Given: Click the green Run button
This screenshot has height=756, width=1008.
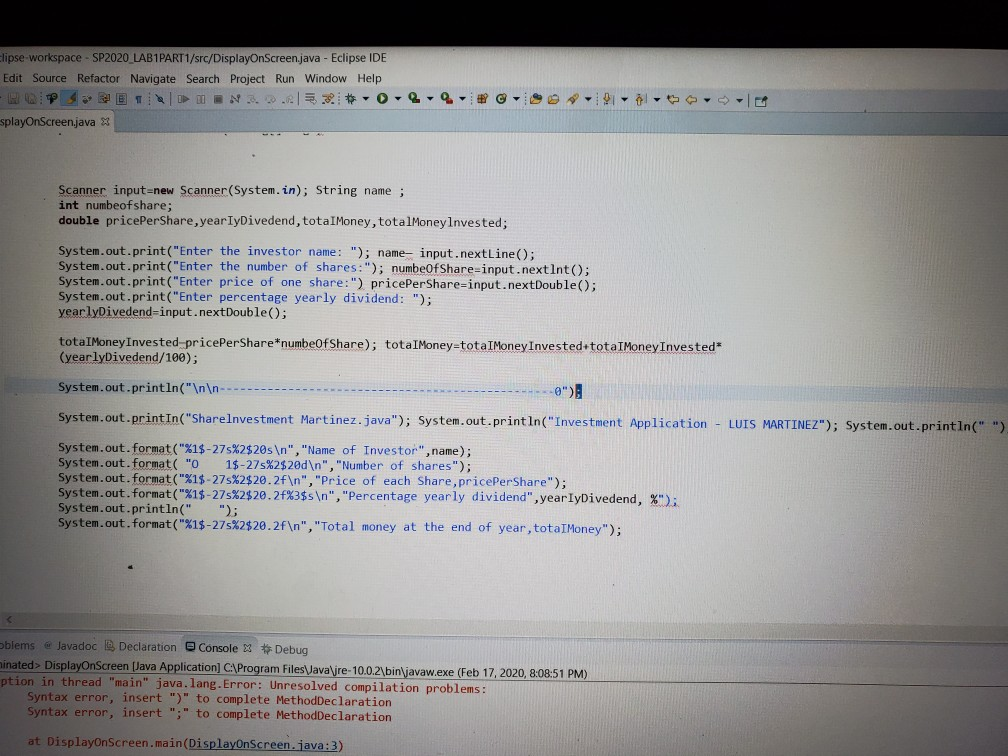Looking at the screenshot, I should tap(382, 98).
